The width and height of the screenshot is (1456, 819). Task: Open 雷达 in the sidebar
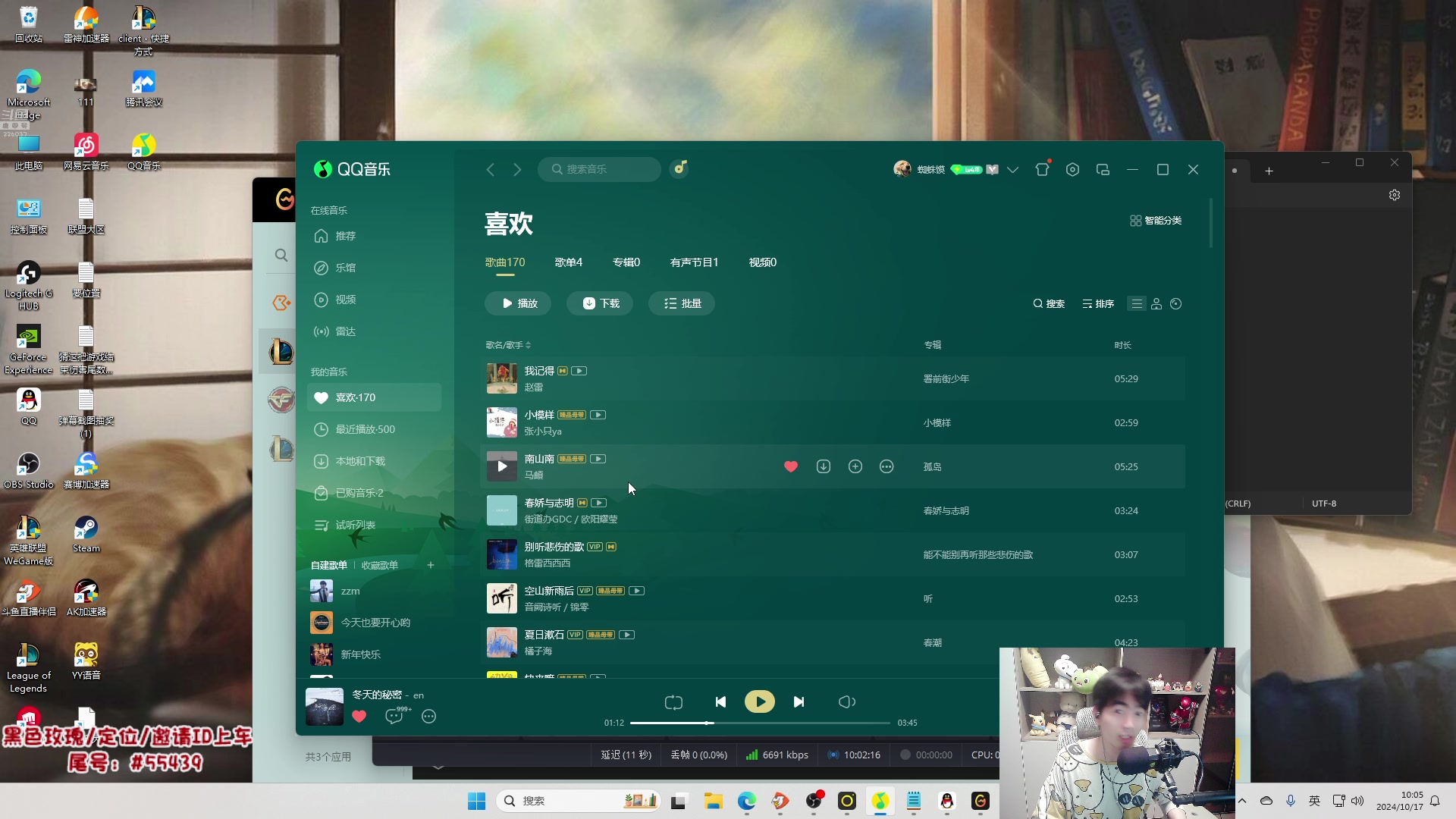click(x=374, y=331)
